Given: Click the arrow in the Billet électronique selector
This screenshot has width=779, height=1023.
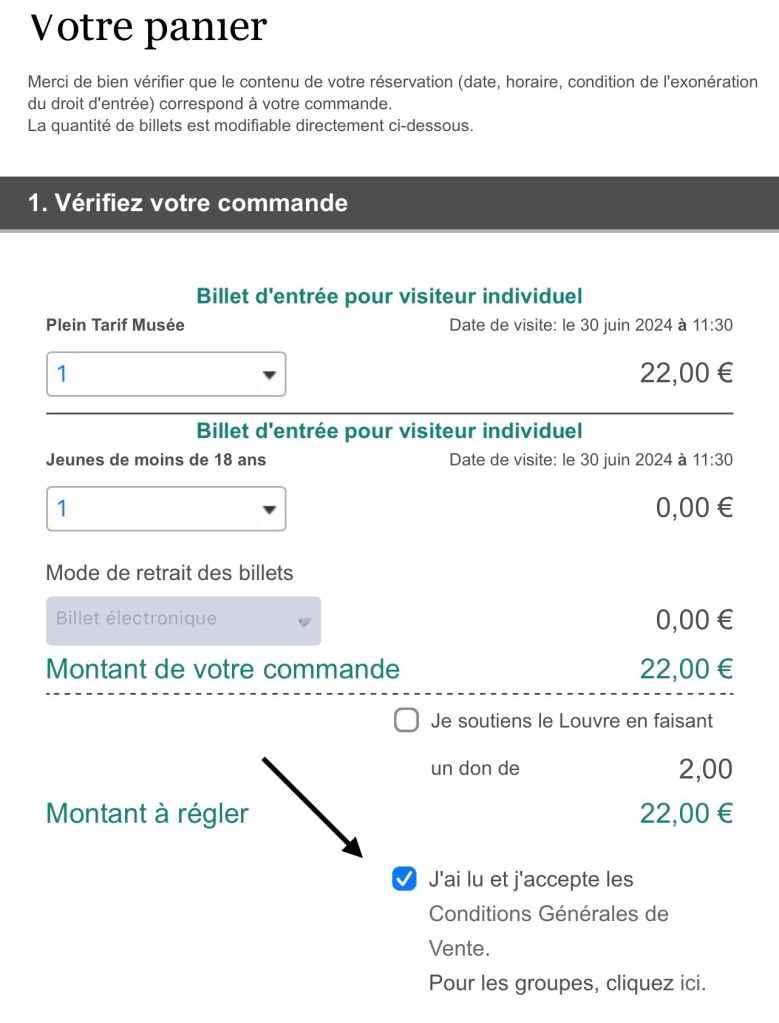Looking at the screenshot, I should point(304,622).
